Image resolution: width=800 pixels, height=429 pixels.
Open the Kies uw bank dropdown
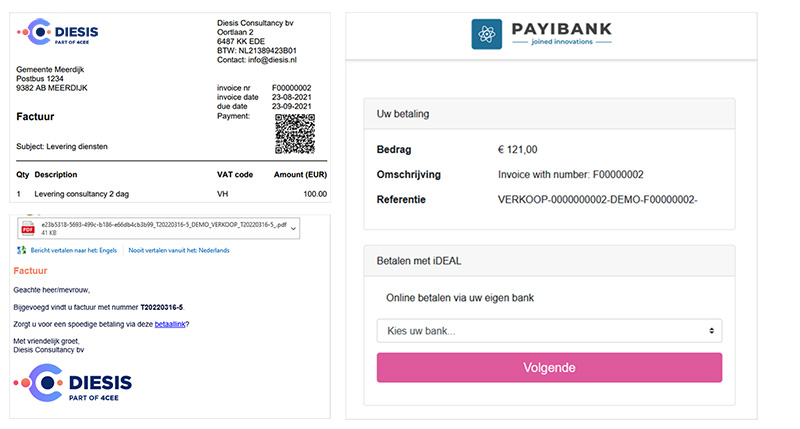click(549, 331)
